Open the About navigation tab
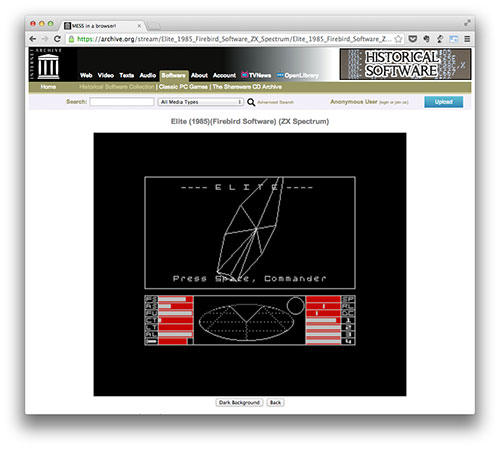The image size is (500, 449). (x=199, y=75)
